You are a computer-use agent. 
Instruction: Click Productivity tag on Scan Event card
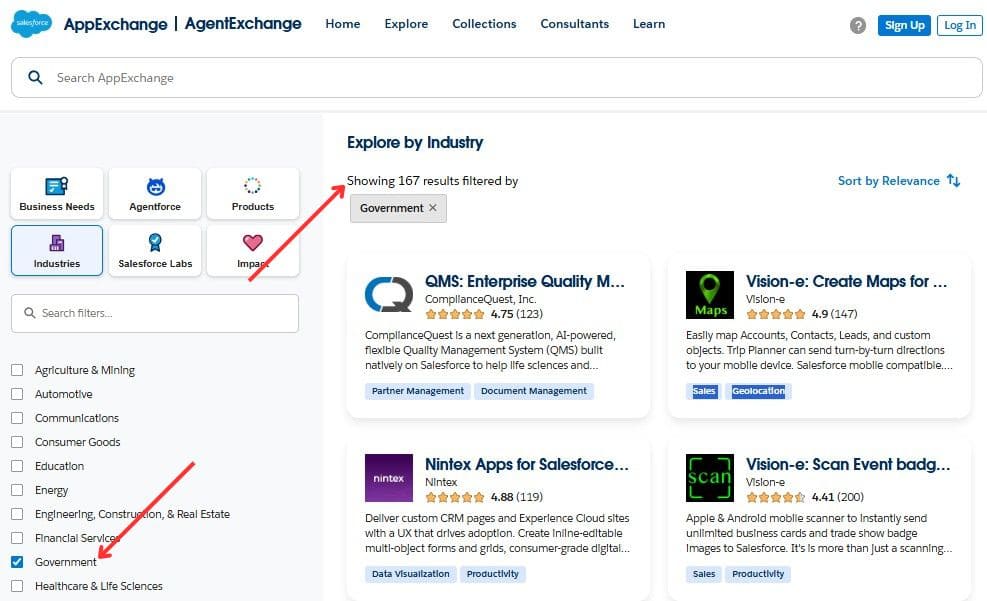click(x=758, y=574)
